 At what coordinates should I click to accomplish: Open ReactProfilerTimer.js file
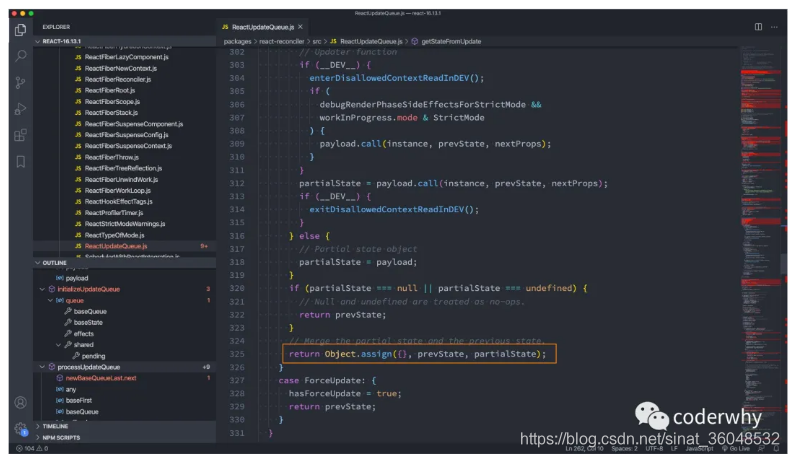click(114, 213)
